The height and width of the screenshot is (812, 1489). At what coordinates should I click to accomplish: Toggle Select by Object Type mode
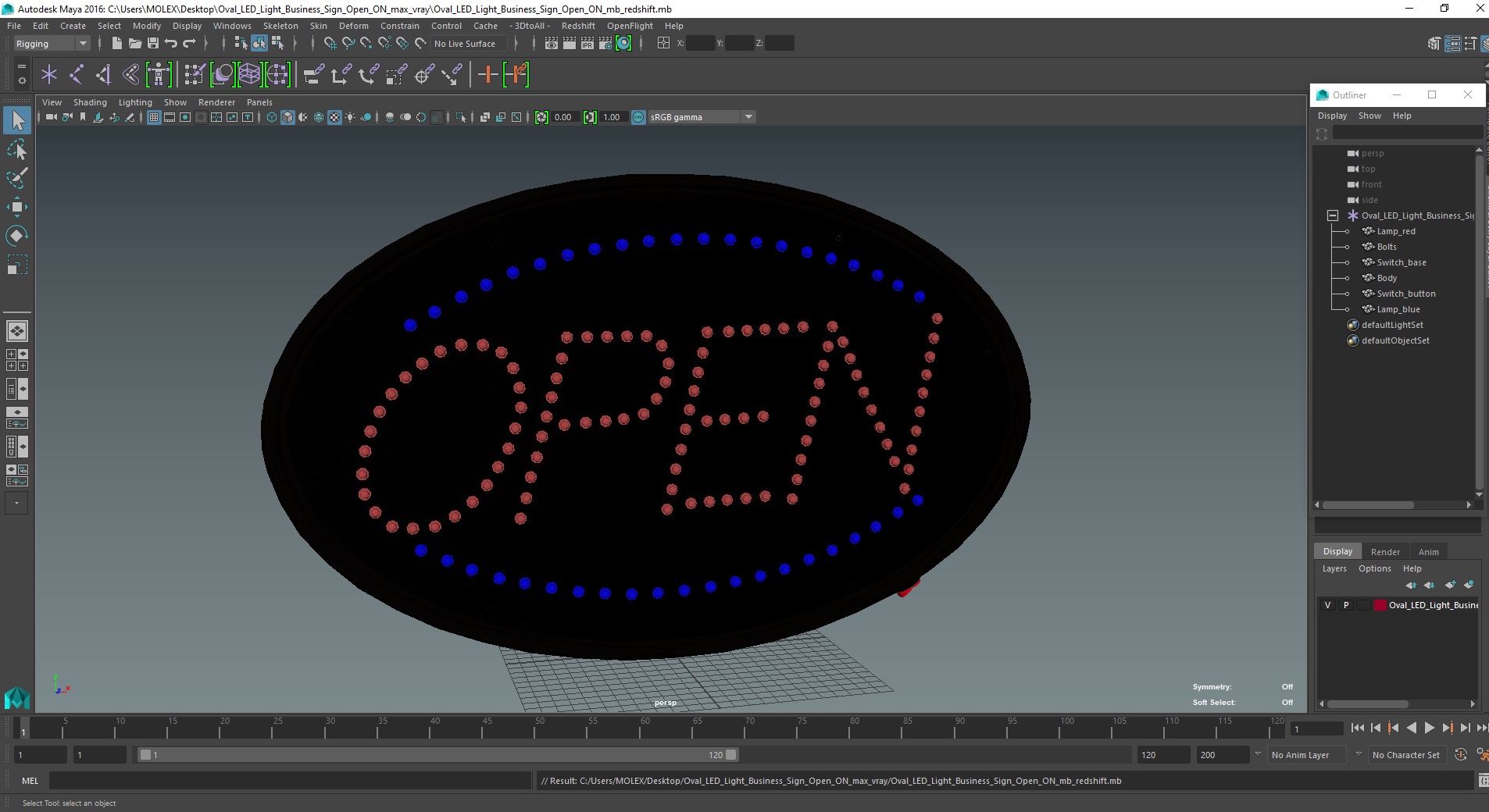259,44
